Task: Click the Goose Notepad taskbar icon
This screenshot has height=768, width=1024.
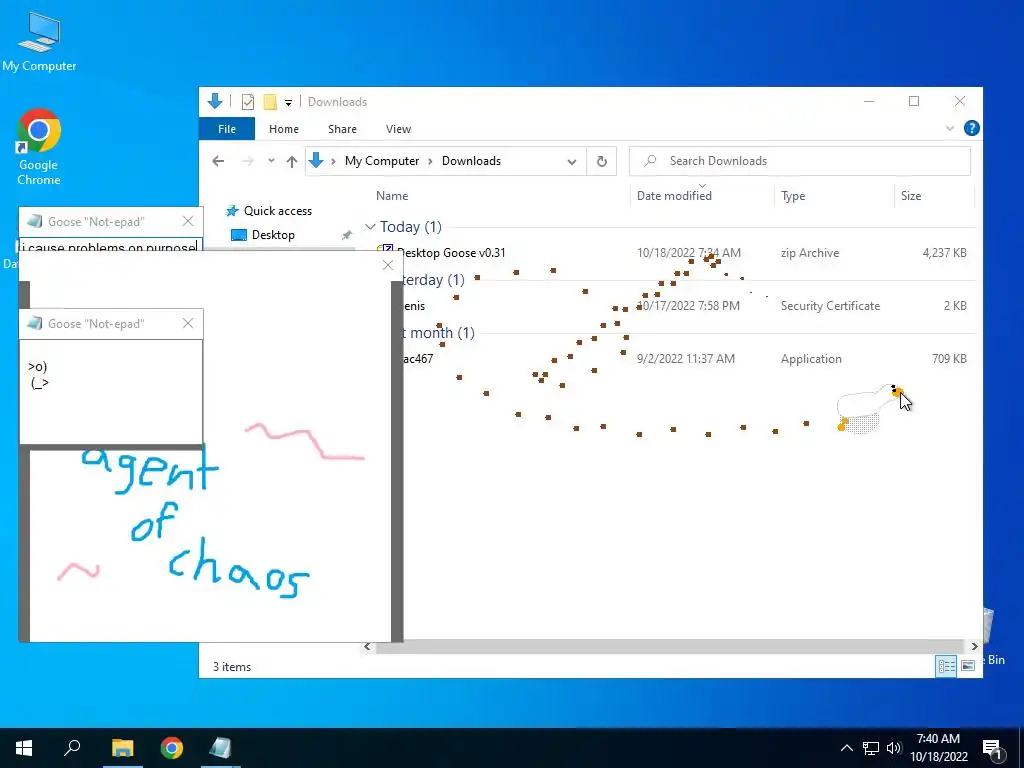Action: [220, 748]
